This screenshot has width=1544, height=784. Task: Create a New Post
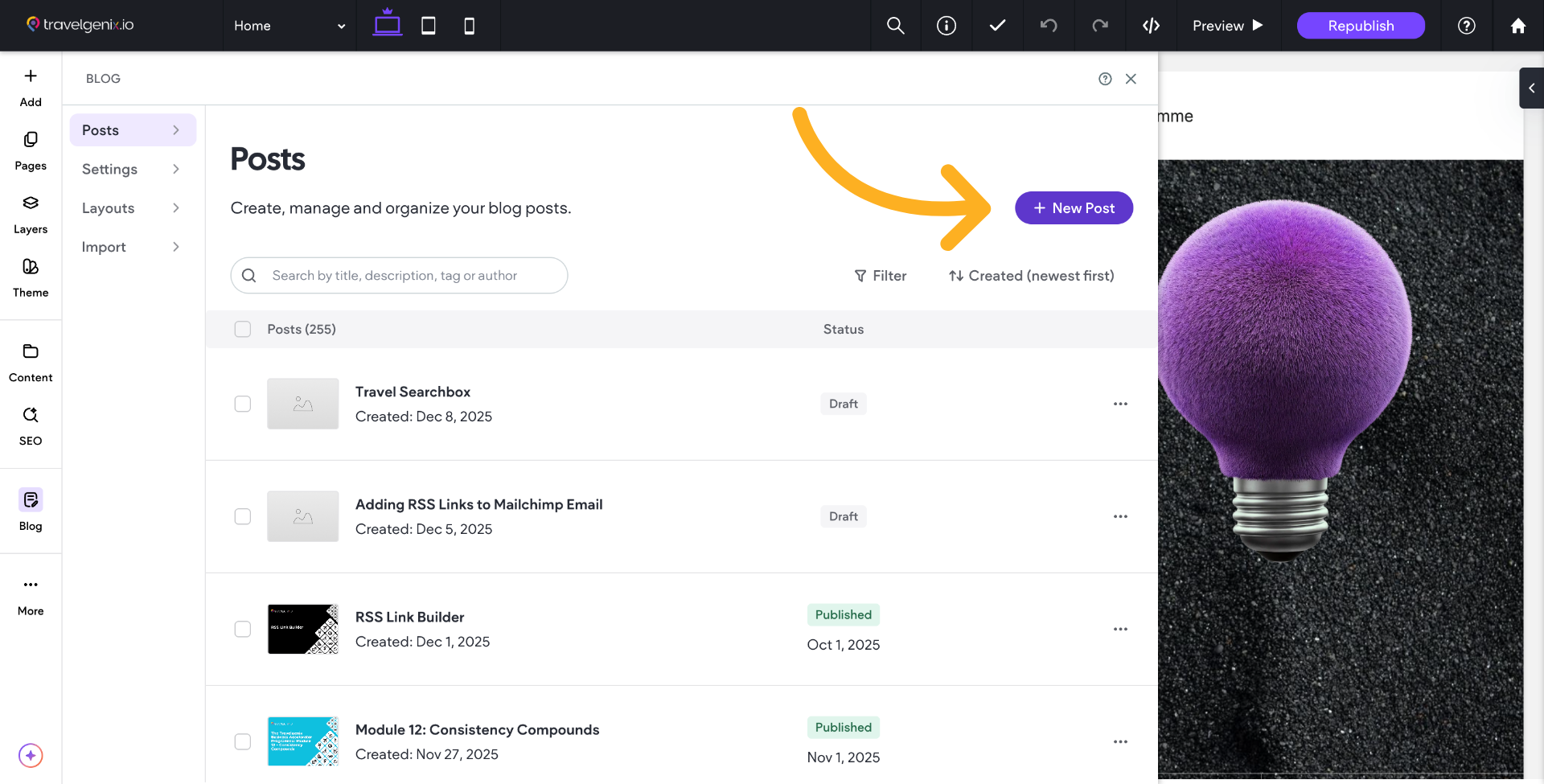point(1074,208)
